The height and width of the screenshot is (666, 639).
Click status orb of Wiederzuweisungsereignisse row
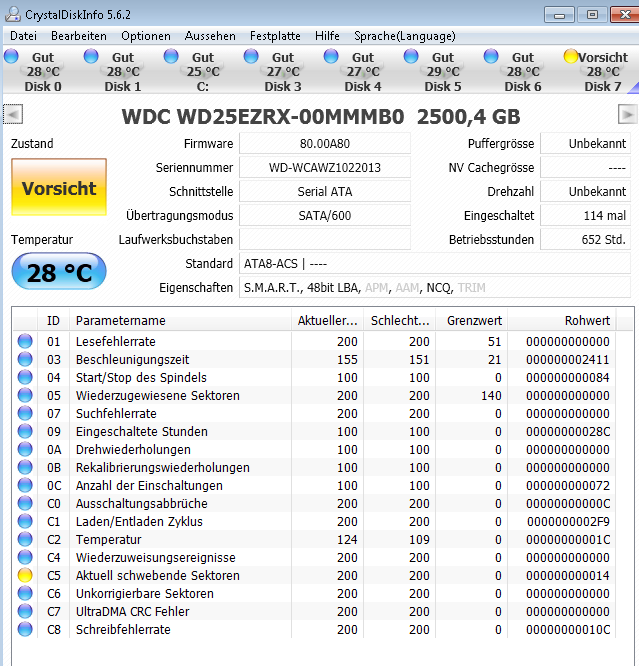tap(25, 557)
